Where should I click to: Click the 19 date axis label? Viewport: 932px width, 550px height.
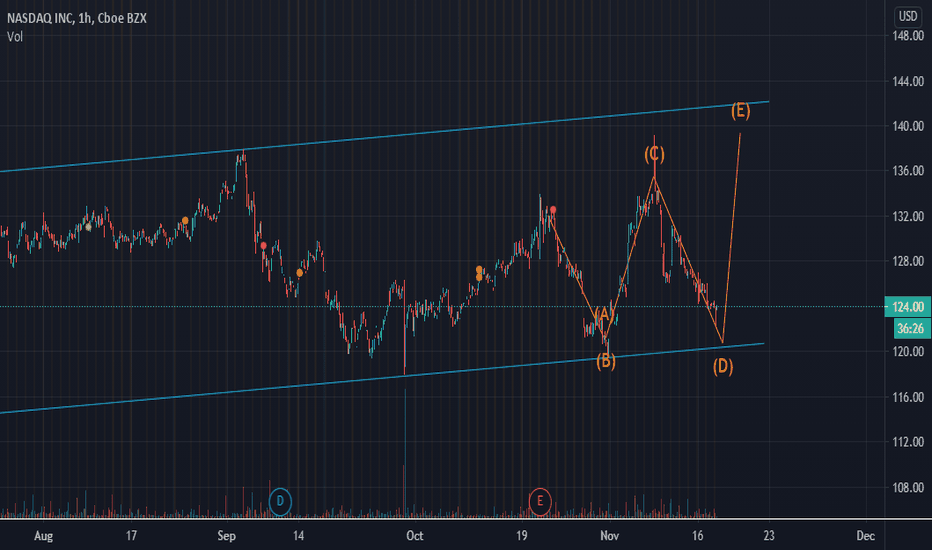pyautogui.click(x=521, y=536)
